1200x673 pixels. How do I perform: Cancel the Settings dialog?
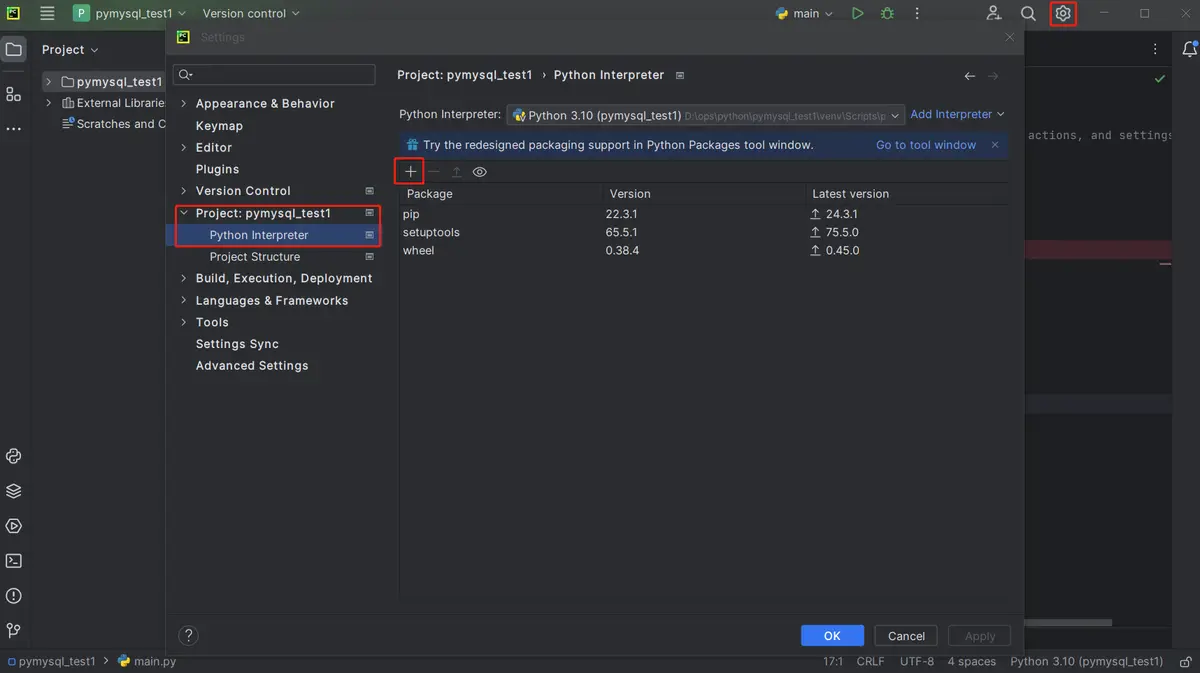pyautogui.click(x=906, y=636)
